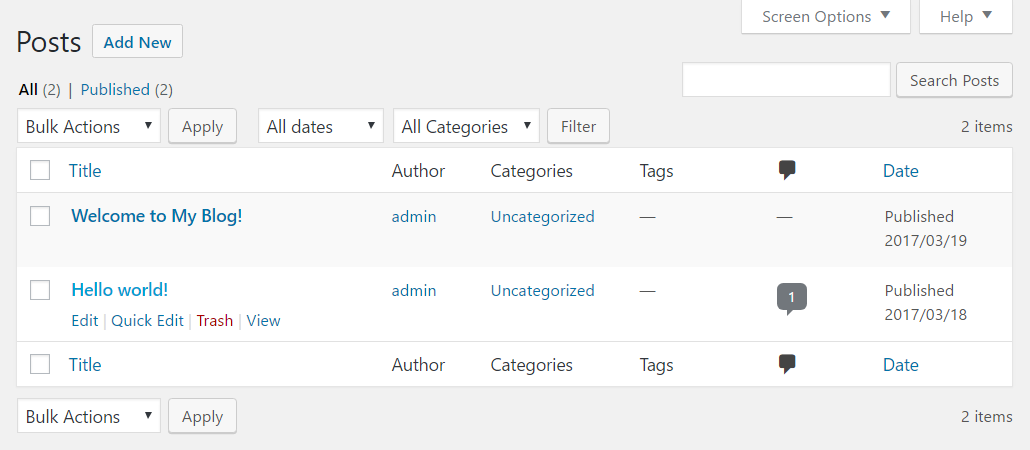This screenshot has height=450, width=1030.
Task: Open the top Bulk Actions dropdown
Action: [89, 127]
